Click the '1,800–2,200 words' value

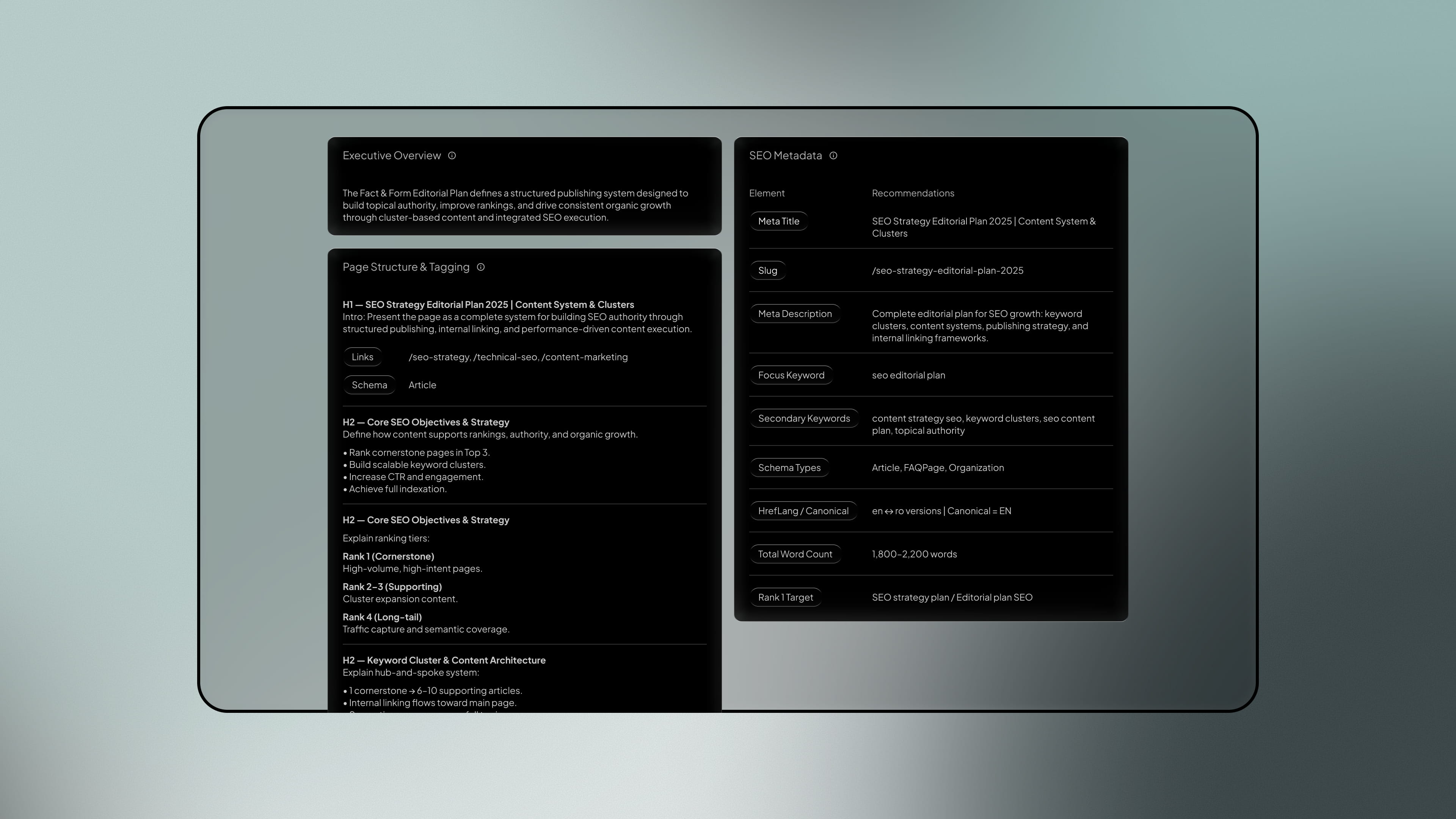(914, 554)
